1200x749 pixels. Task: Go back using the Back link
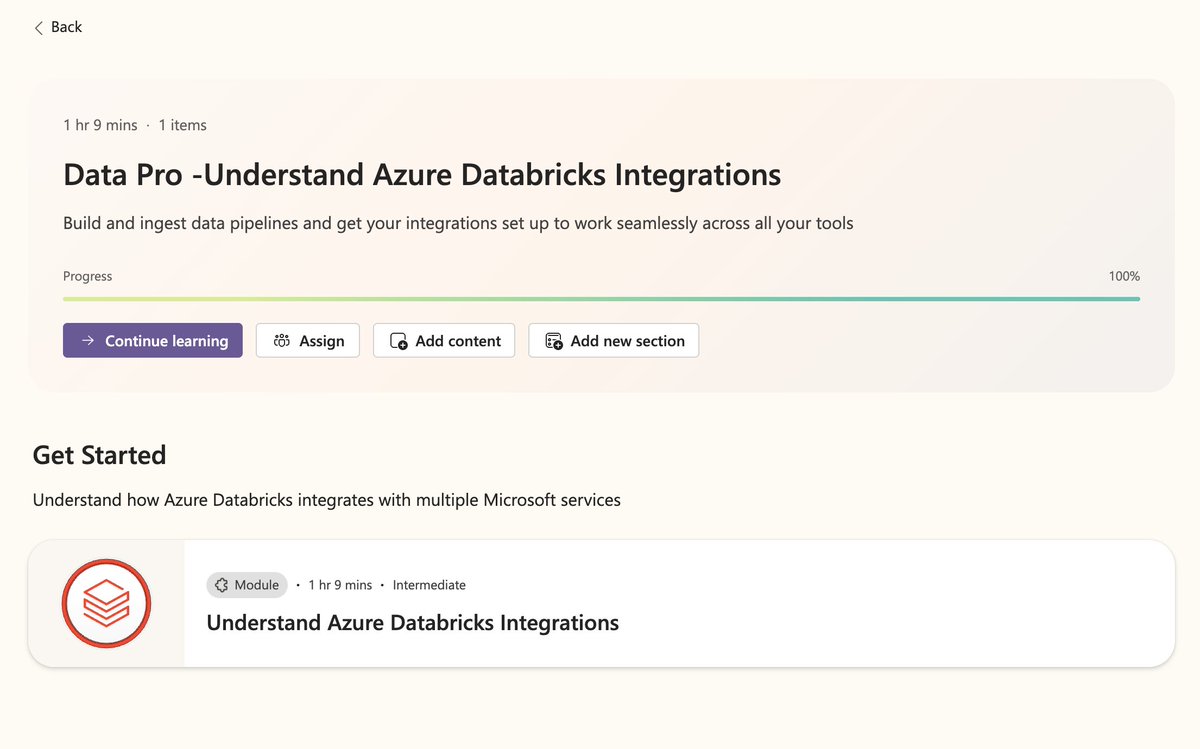(x=58, y=27)
